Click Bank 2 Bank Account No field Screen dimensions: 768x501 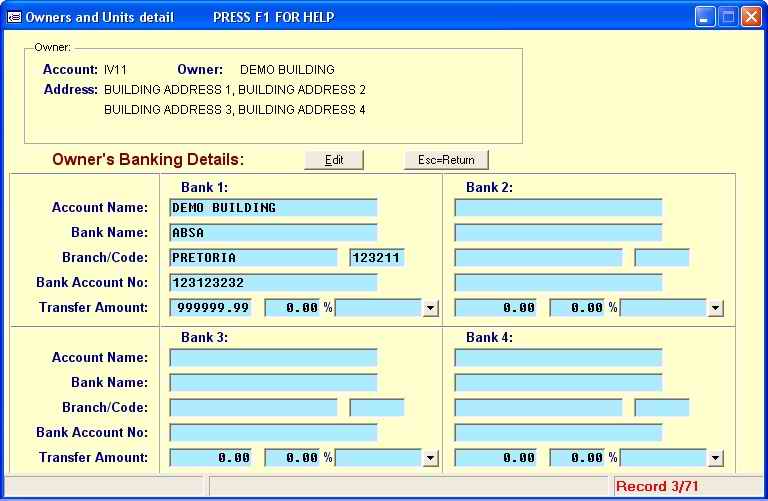[x=558, y=283]
